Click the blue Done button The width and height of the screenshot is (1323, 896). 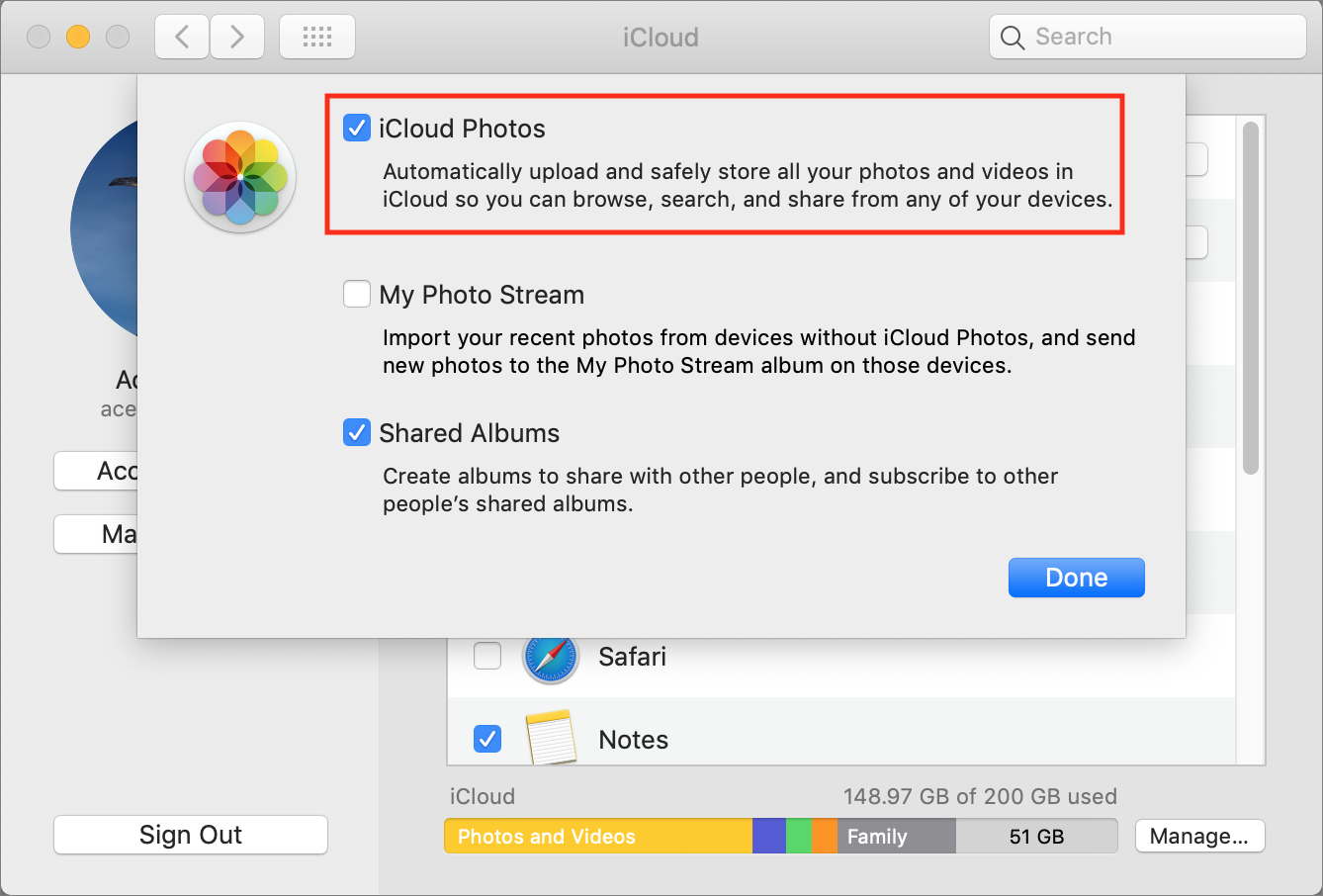pyautogui.click(x=1077, y=578)
